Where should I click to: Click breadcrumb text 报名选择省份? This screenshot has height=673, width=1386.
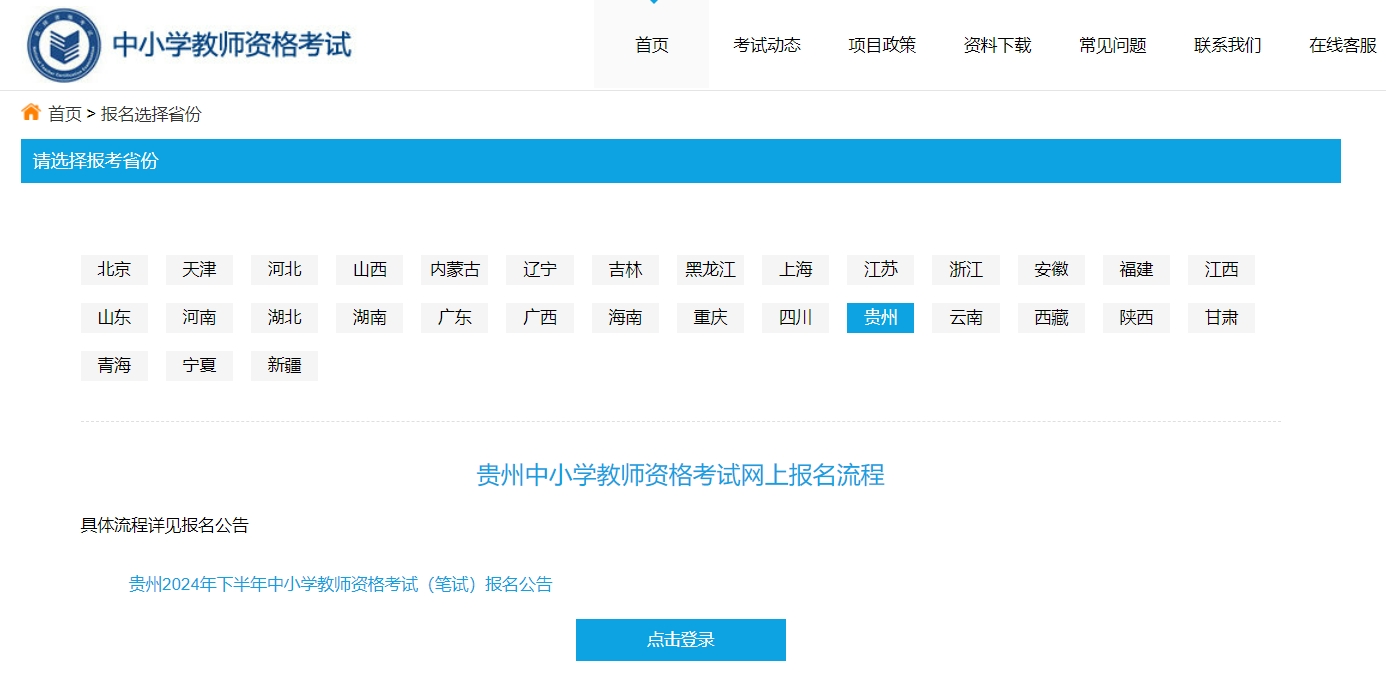[x=151, y=114]
